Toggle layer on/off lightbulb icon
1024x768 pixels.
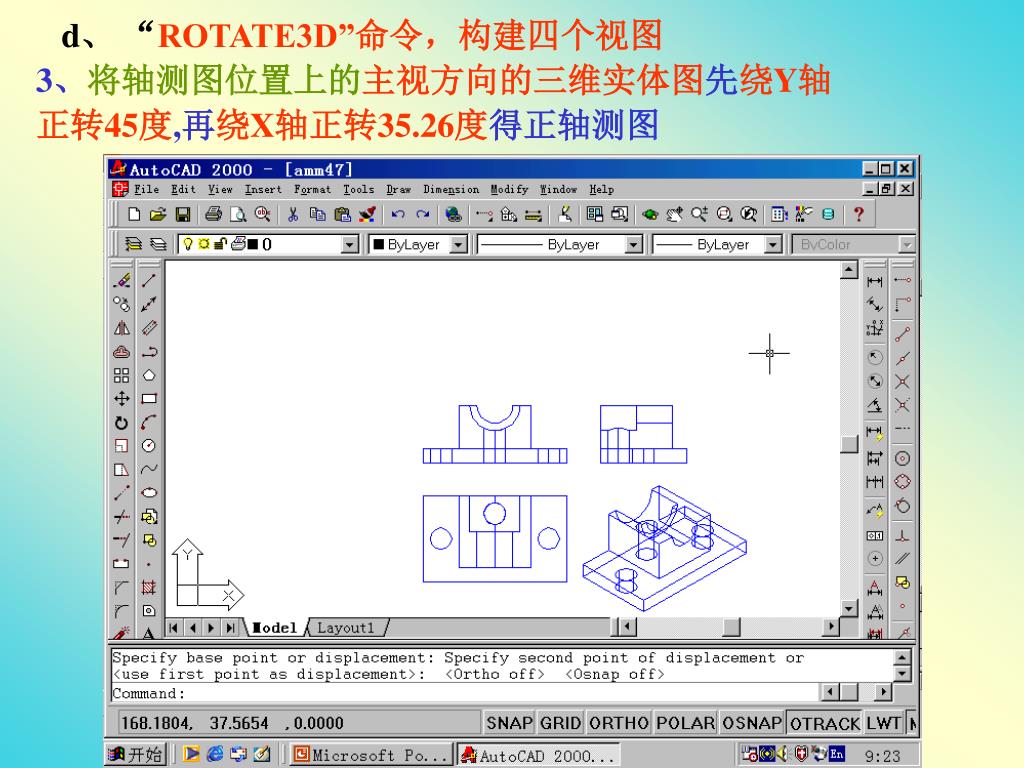tap(188, 244)
